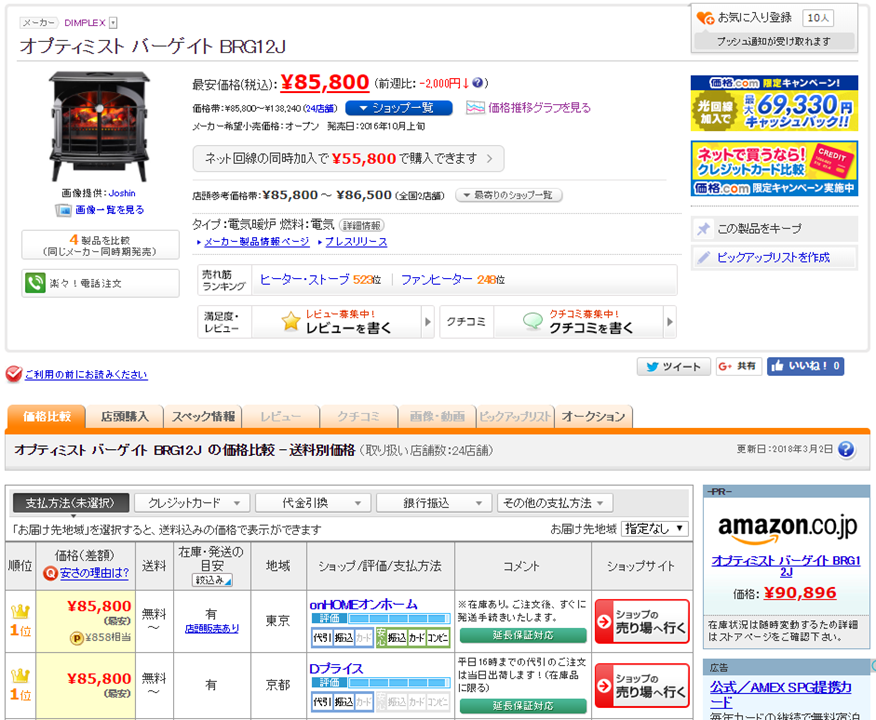Click the speech bubble kuchikomi icon

coord(532,321)
